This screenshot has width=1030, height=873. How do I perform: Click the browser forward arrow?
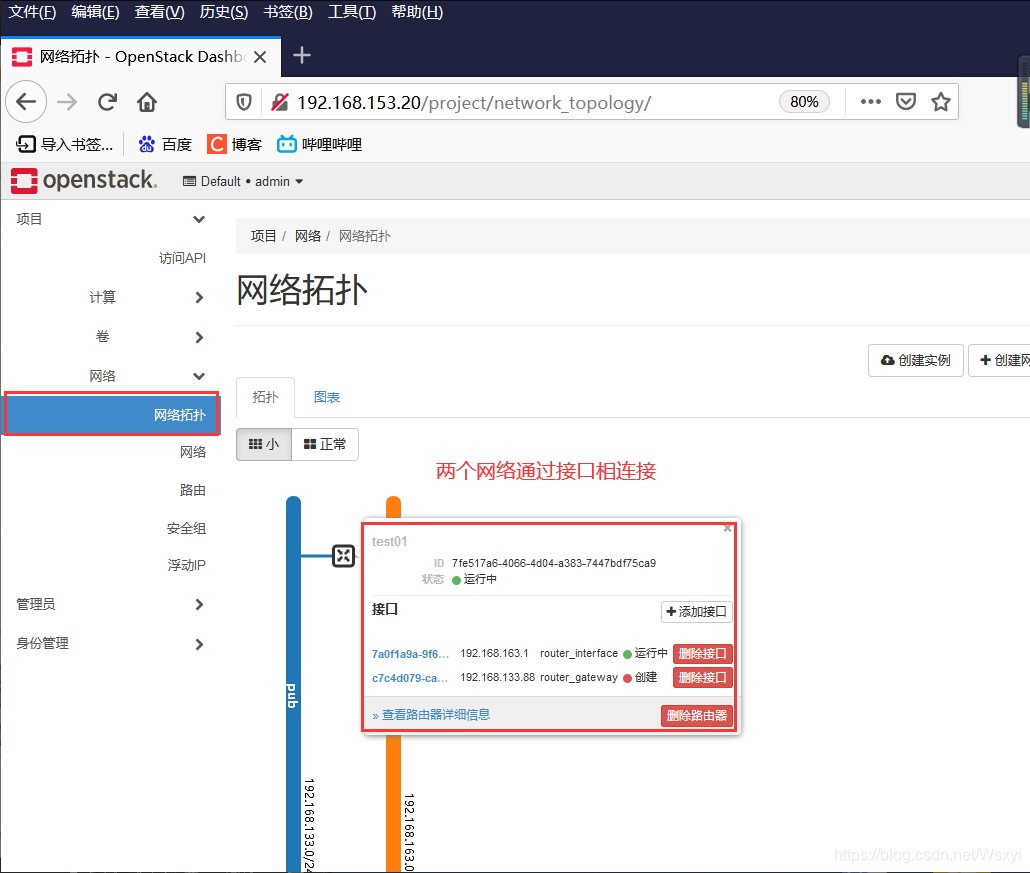click(67, 102)
